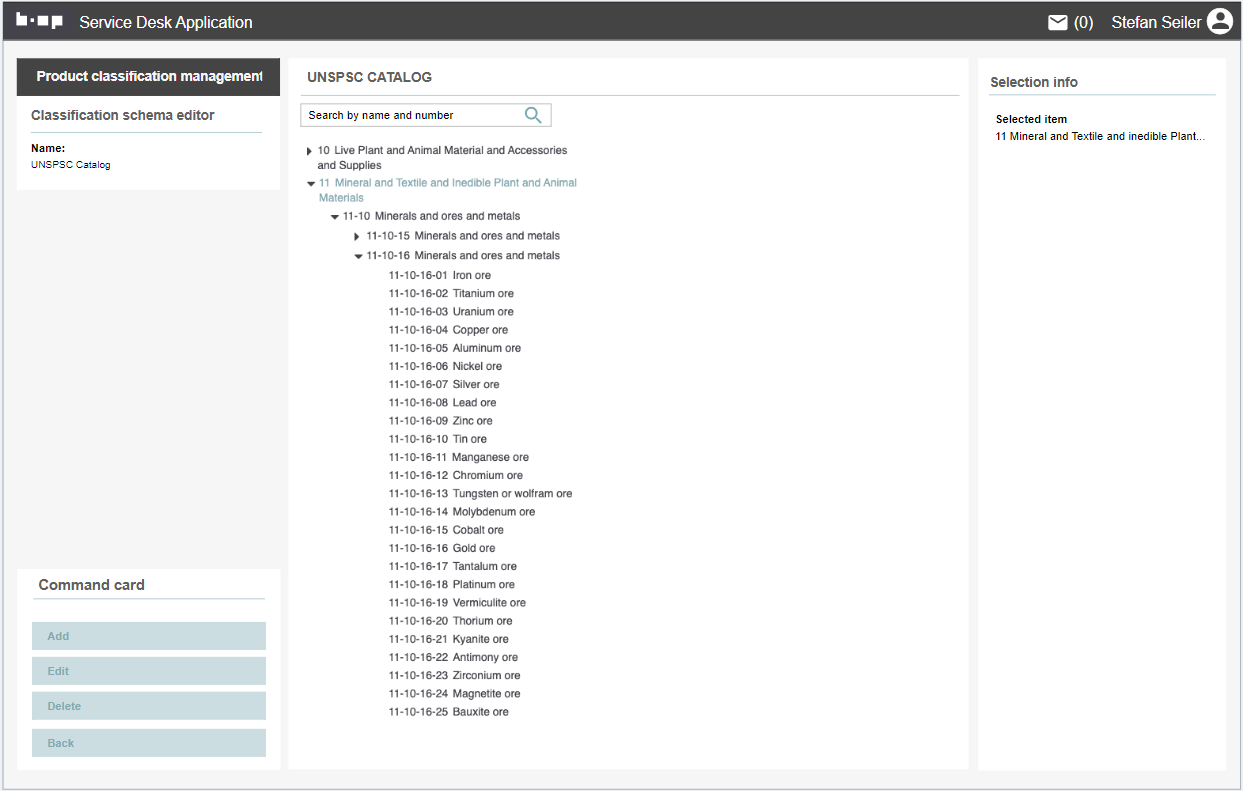1243x791 pixels.
Task: Click the Add command button
Action: point(148,636)
